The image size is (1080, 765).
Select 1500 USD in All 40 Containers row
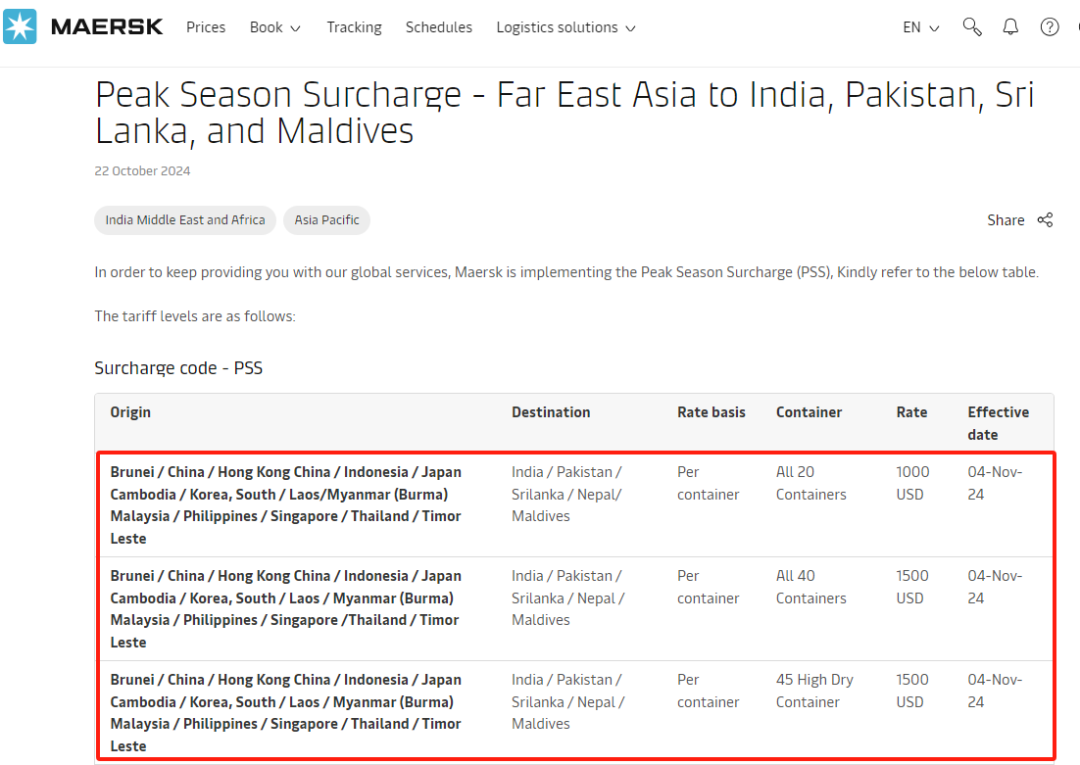pos(913,587)
